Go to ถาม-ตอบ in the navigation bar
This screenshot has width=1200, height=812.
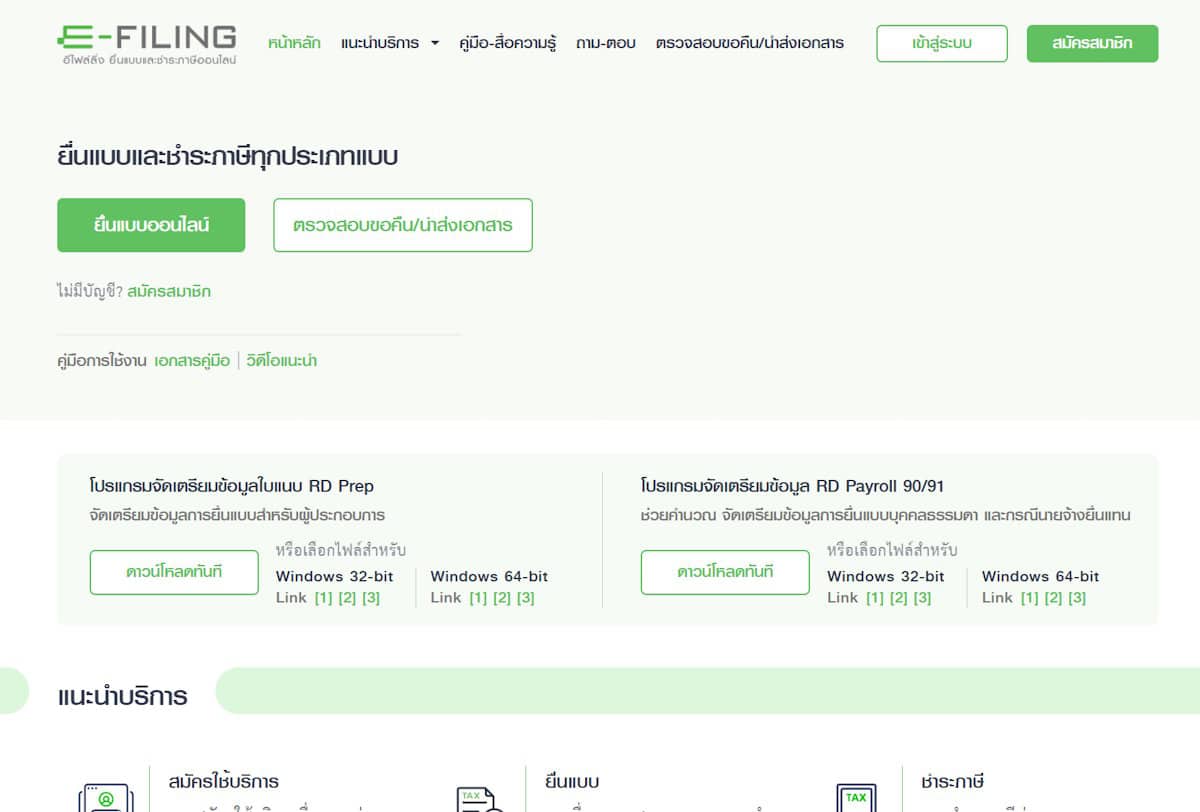coord(605,43)
